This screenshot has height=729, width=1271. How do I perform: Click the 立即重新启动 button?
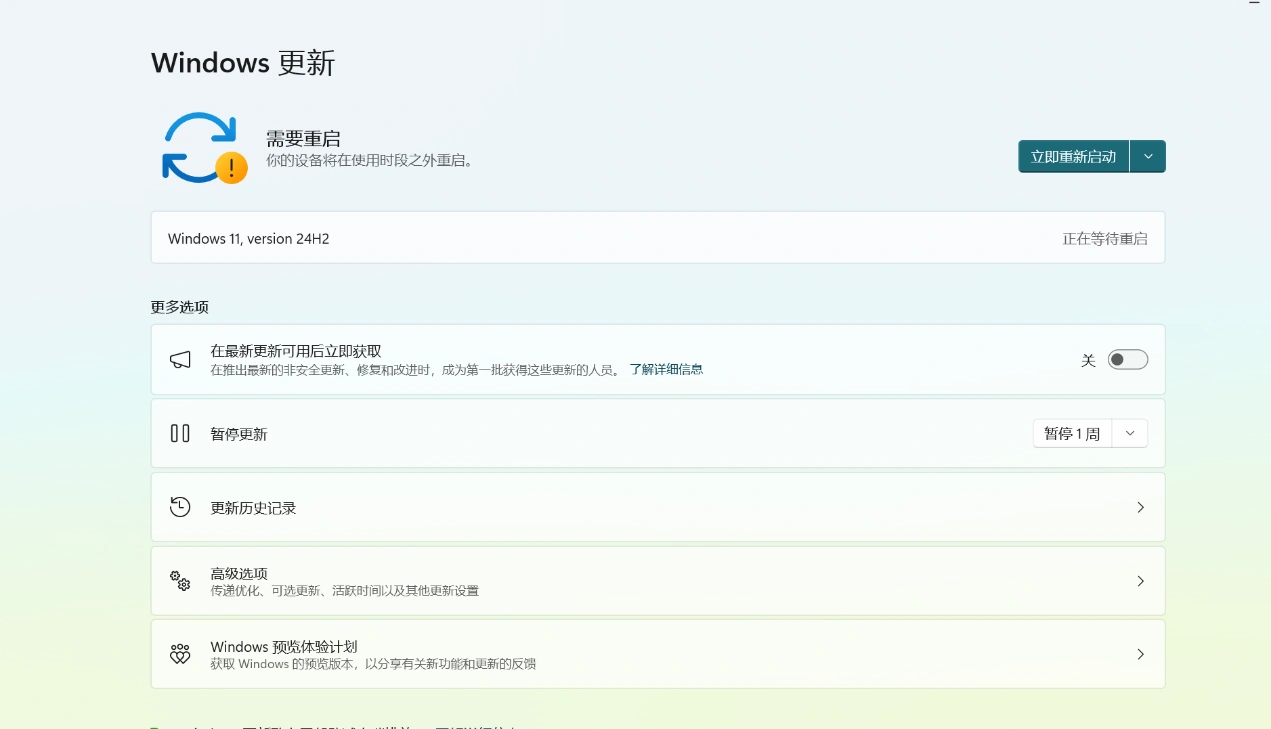coord(1071,156)
